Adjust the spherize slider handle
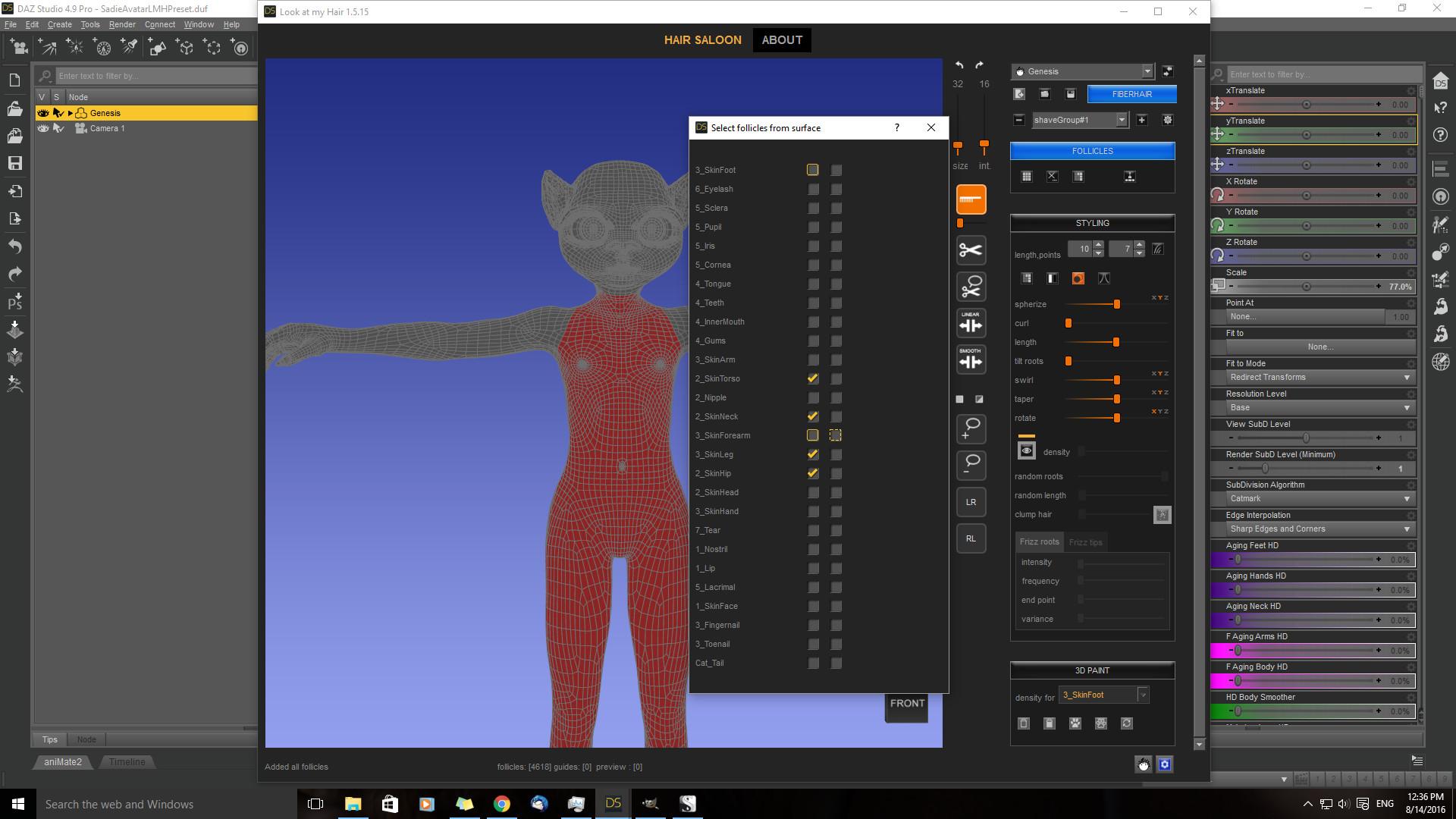Viewport: 1456px width, 819px height. [x=1116, y=304]
